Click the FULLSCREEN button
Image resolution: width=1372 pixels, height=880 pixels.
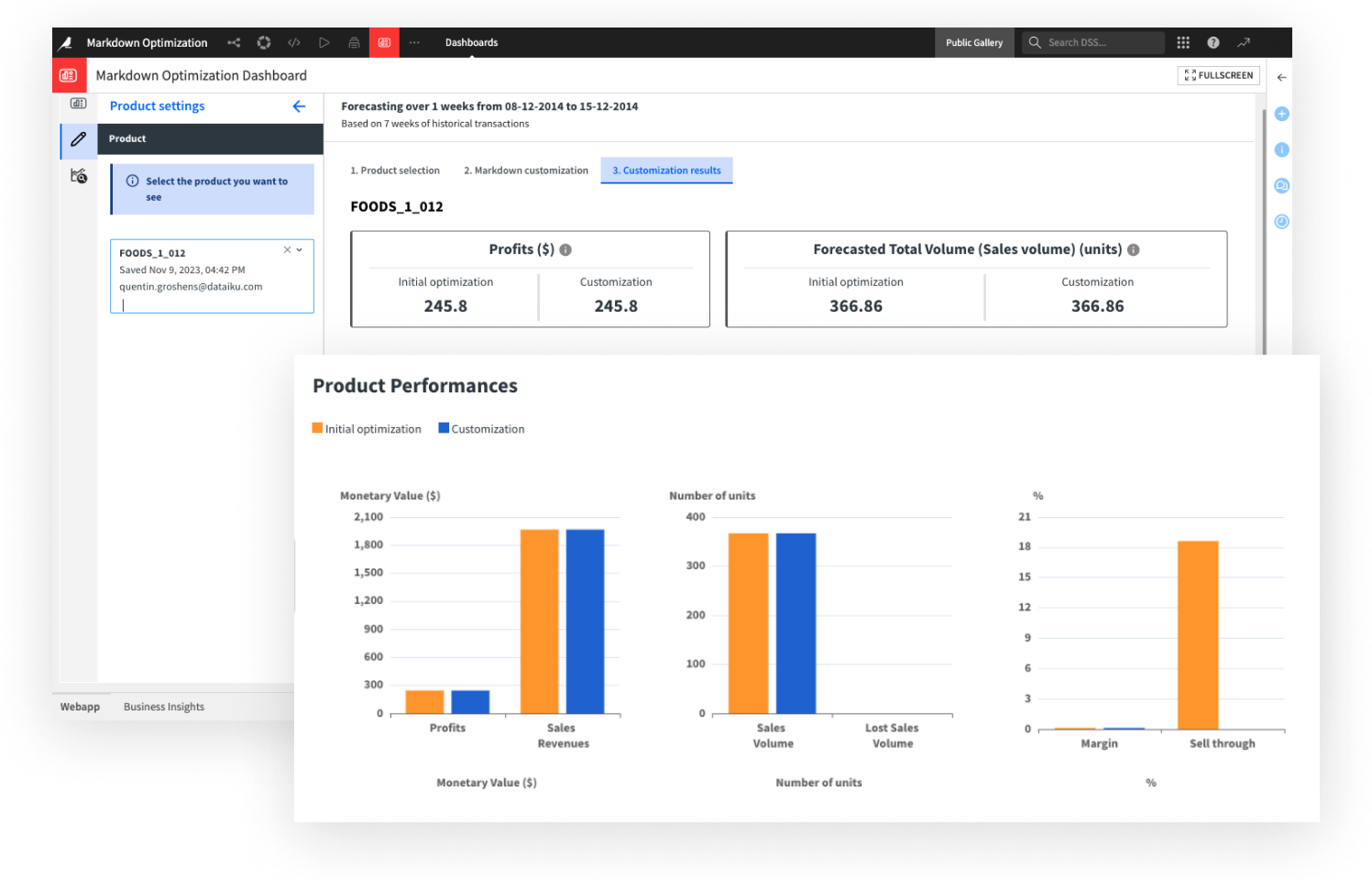point(1219,75)
